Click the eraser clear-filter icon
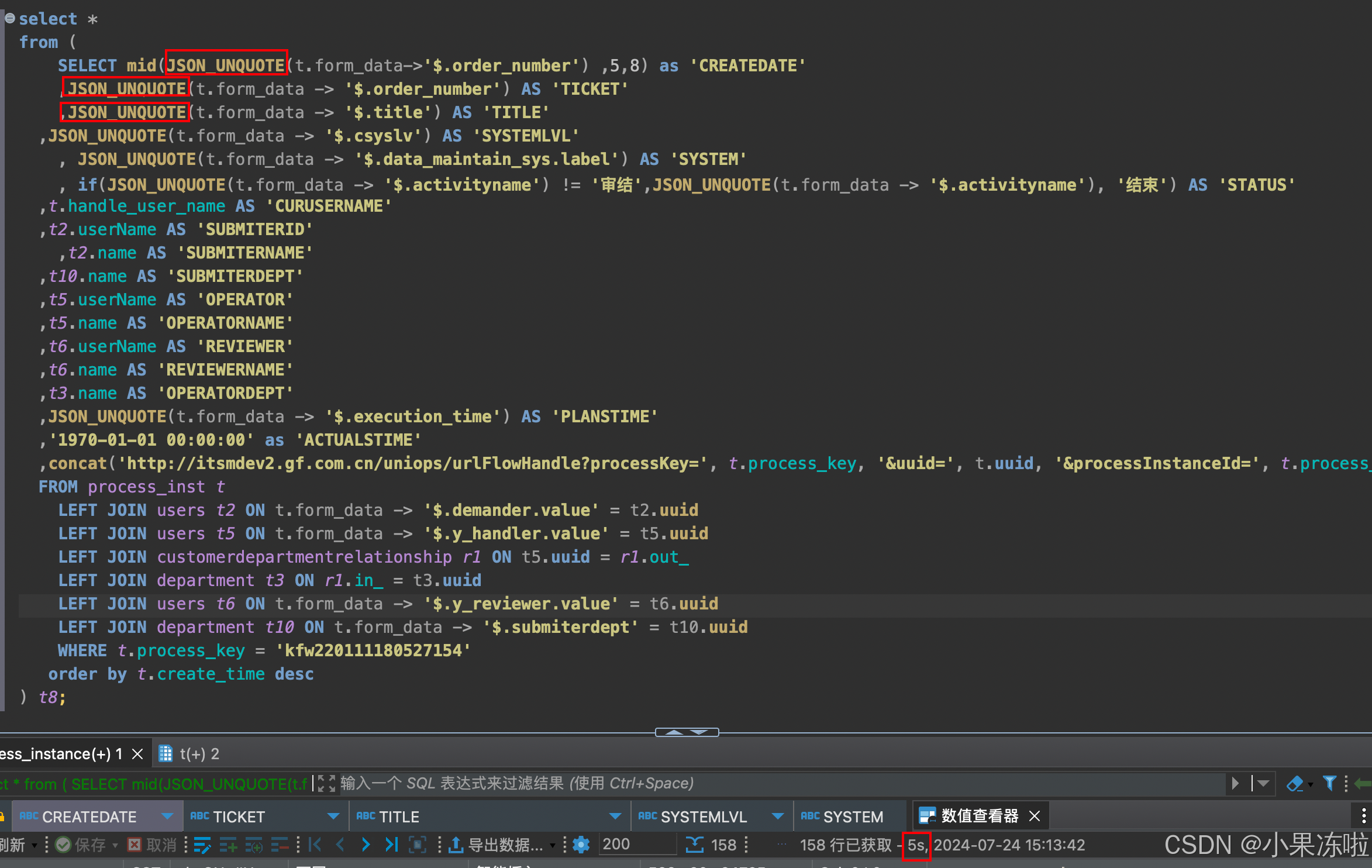Image resolution: width=1372 pixels, height=868 pixels. (1295, 783)
